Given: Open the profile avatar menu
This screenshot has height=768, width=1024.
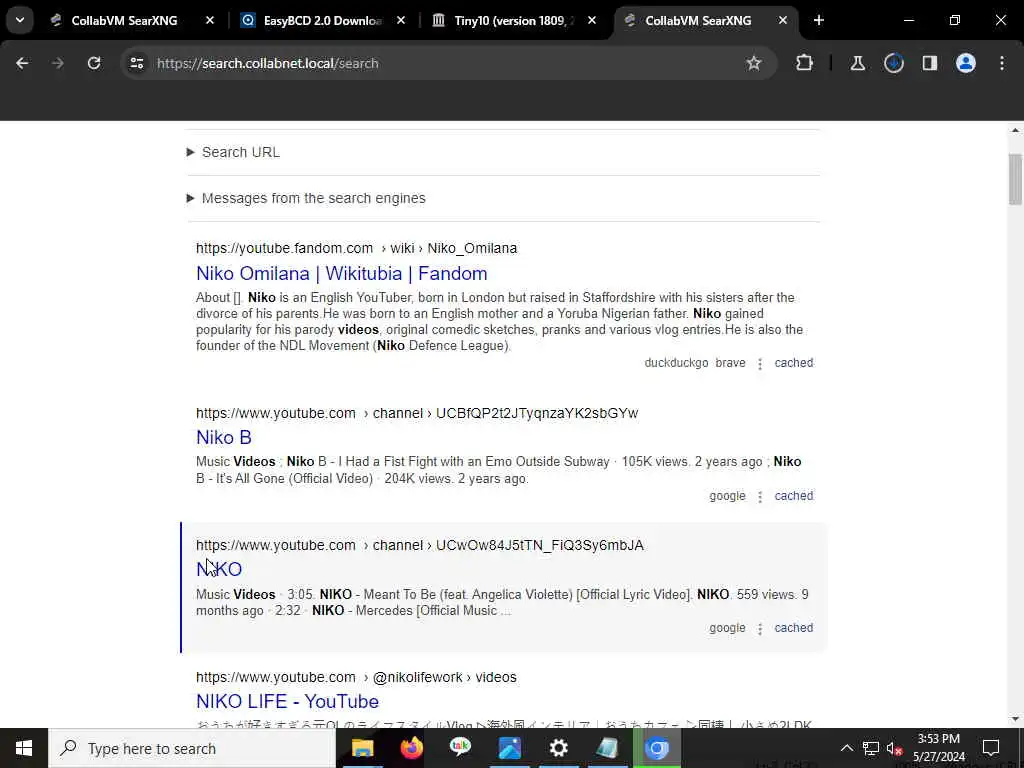Looking at the screenshot, I should coord(966,63).
